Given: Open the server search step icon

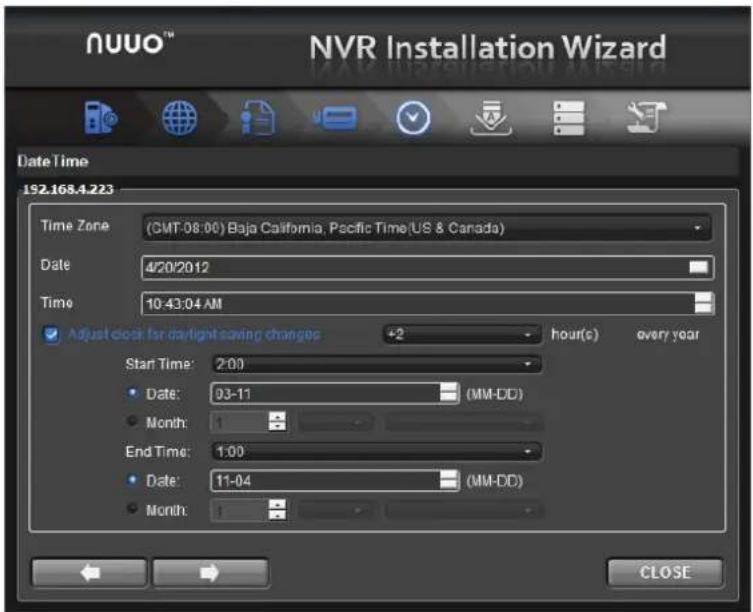Looking at the screenshot, I should click(x=100, y=117).
